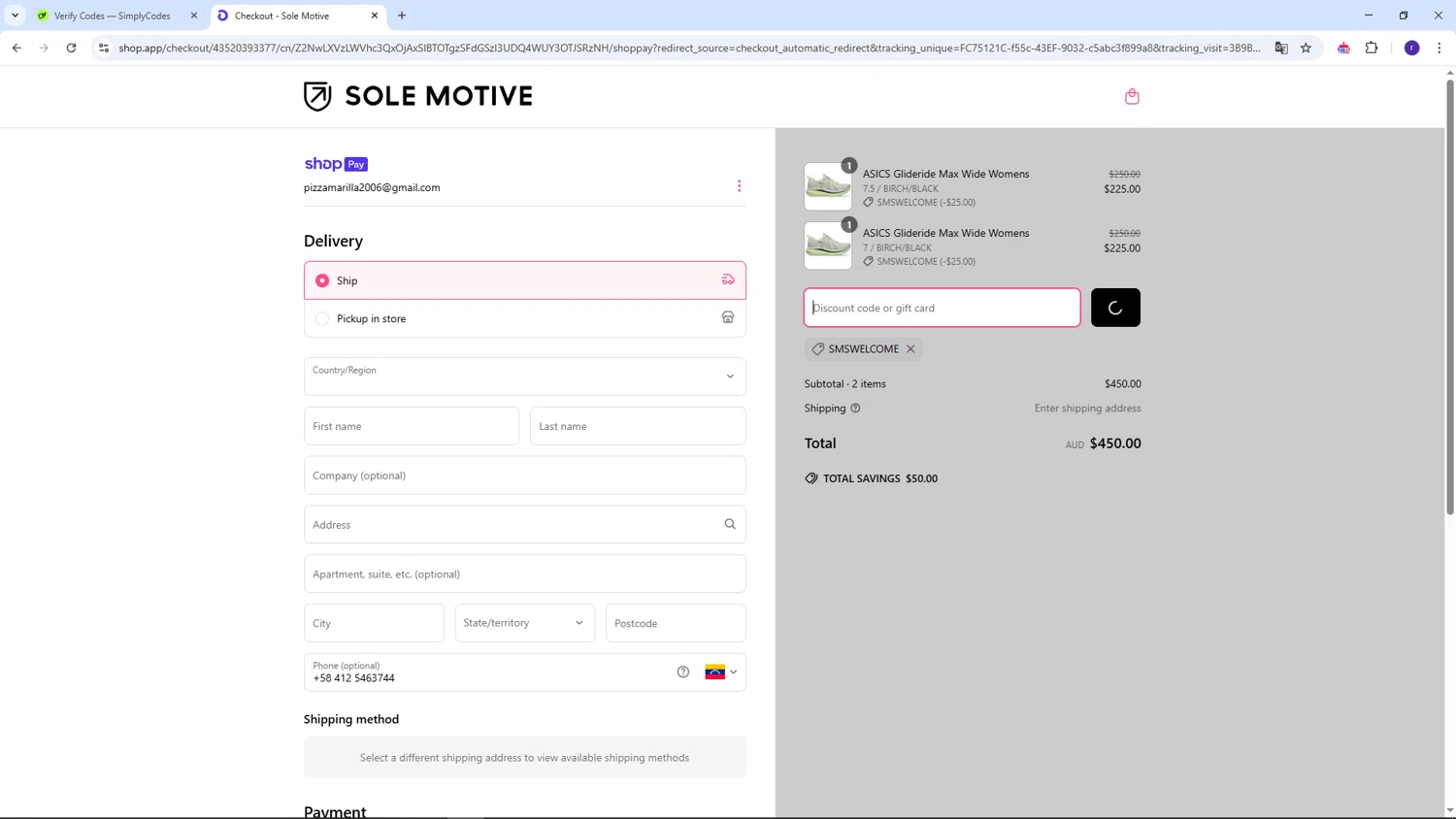Open the shopping bag cart icon
The height and width of the screenshot is (819, 1456).
click(1132, 96)
